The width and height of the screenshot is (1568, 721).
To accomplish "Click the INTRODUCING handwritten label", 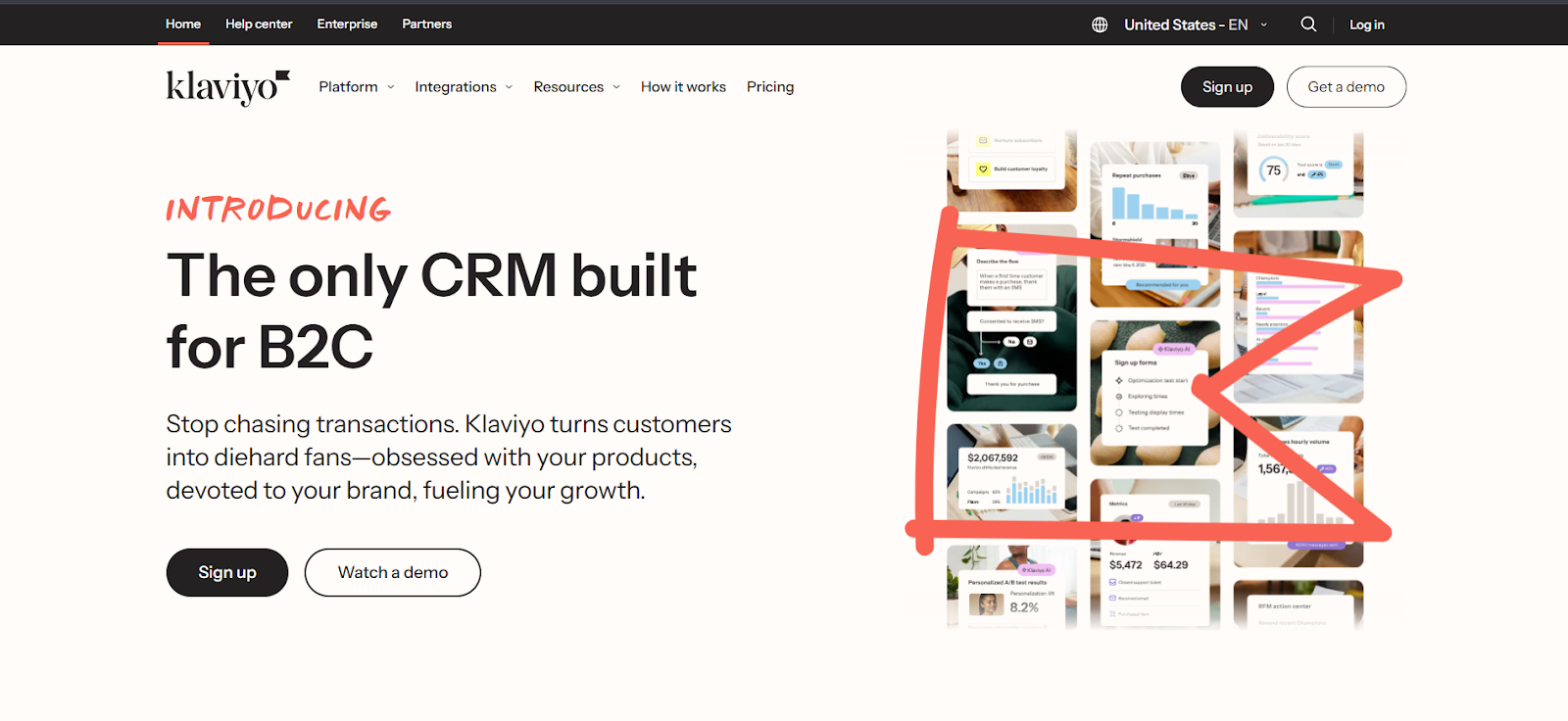I will point(278,209).
